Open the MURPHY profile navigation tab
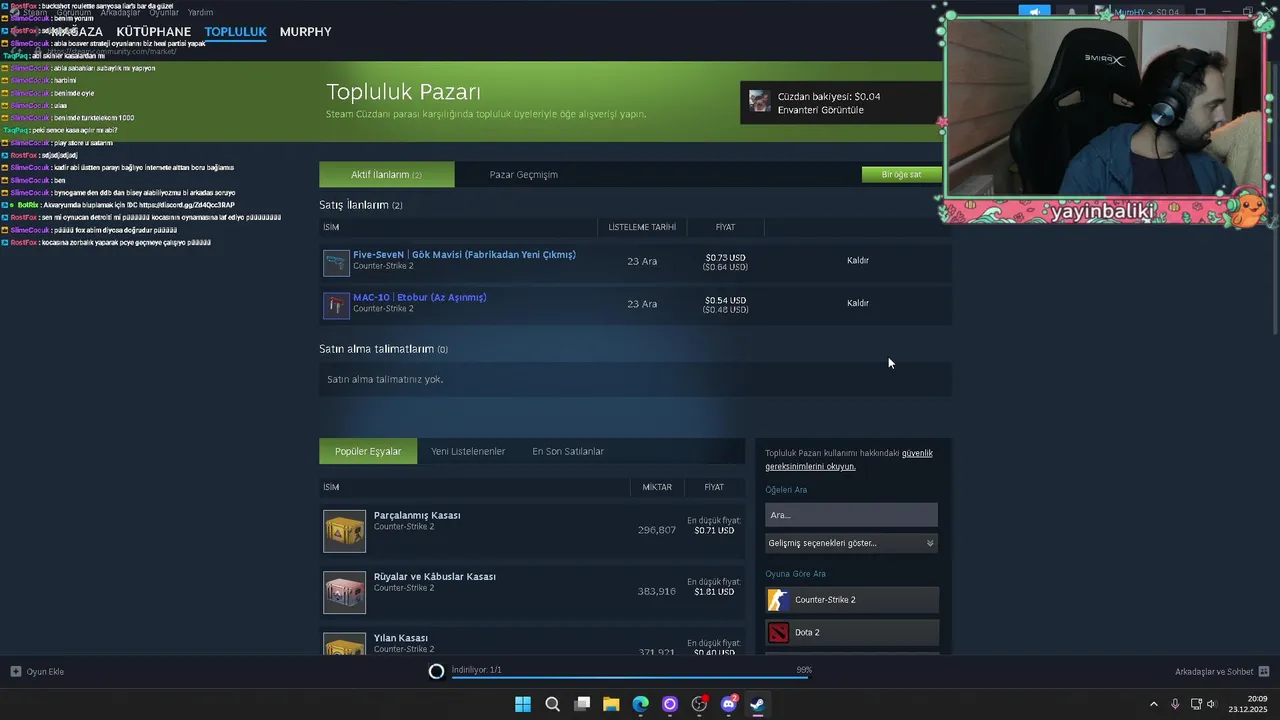This screenshot has width=1280, height=720. point(305,32)
